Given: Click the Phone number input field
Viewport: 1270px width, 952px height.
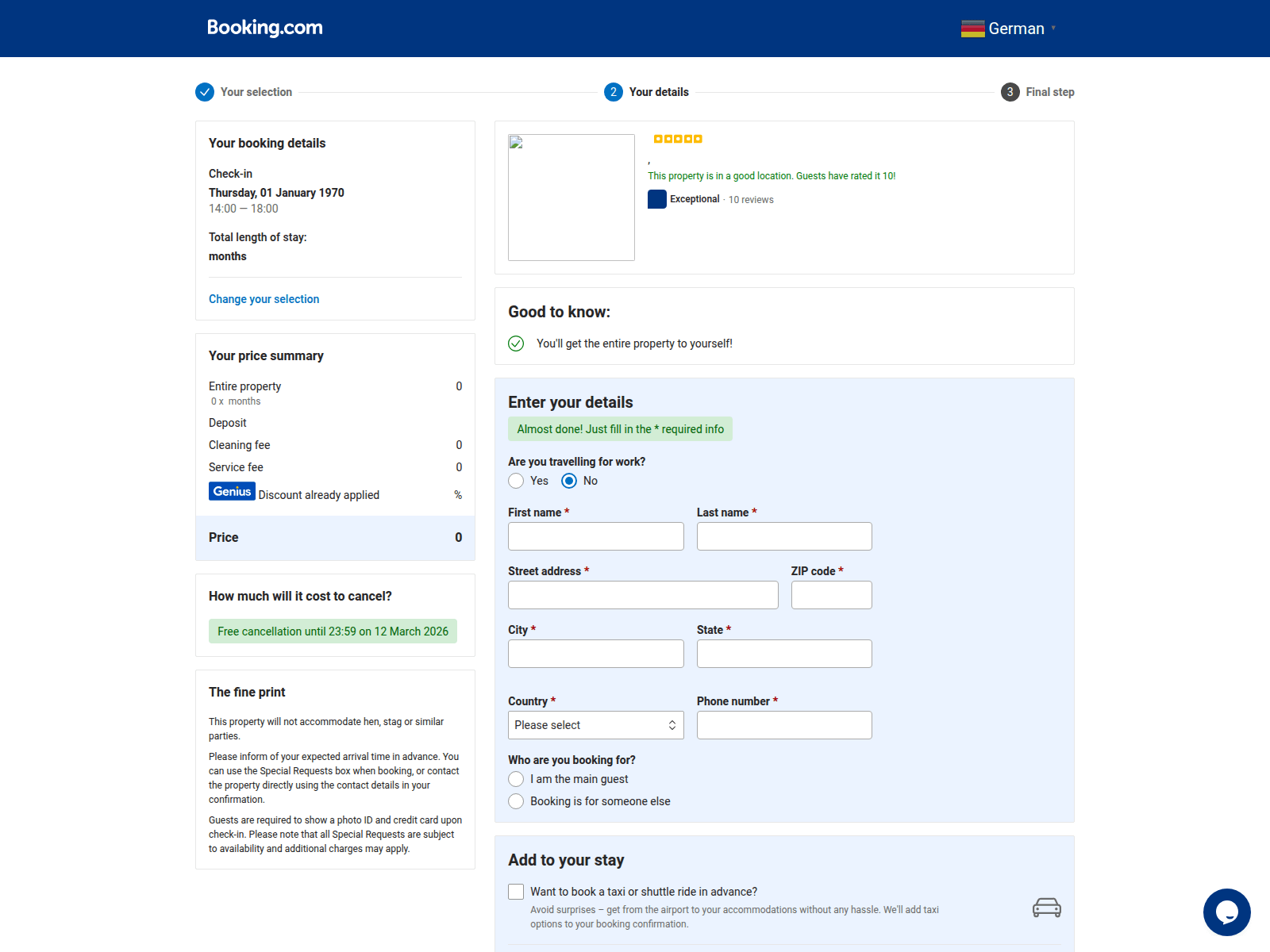Looking at the screenshot, I should [x=784, y=725].
